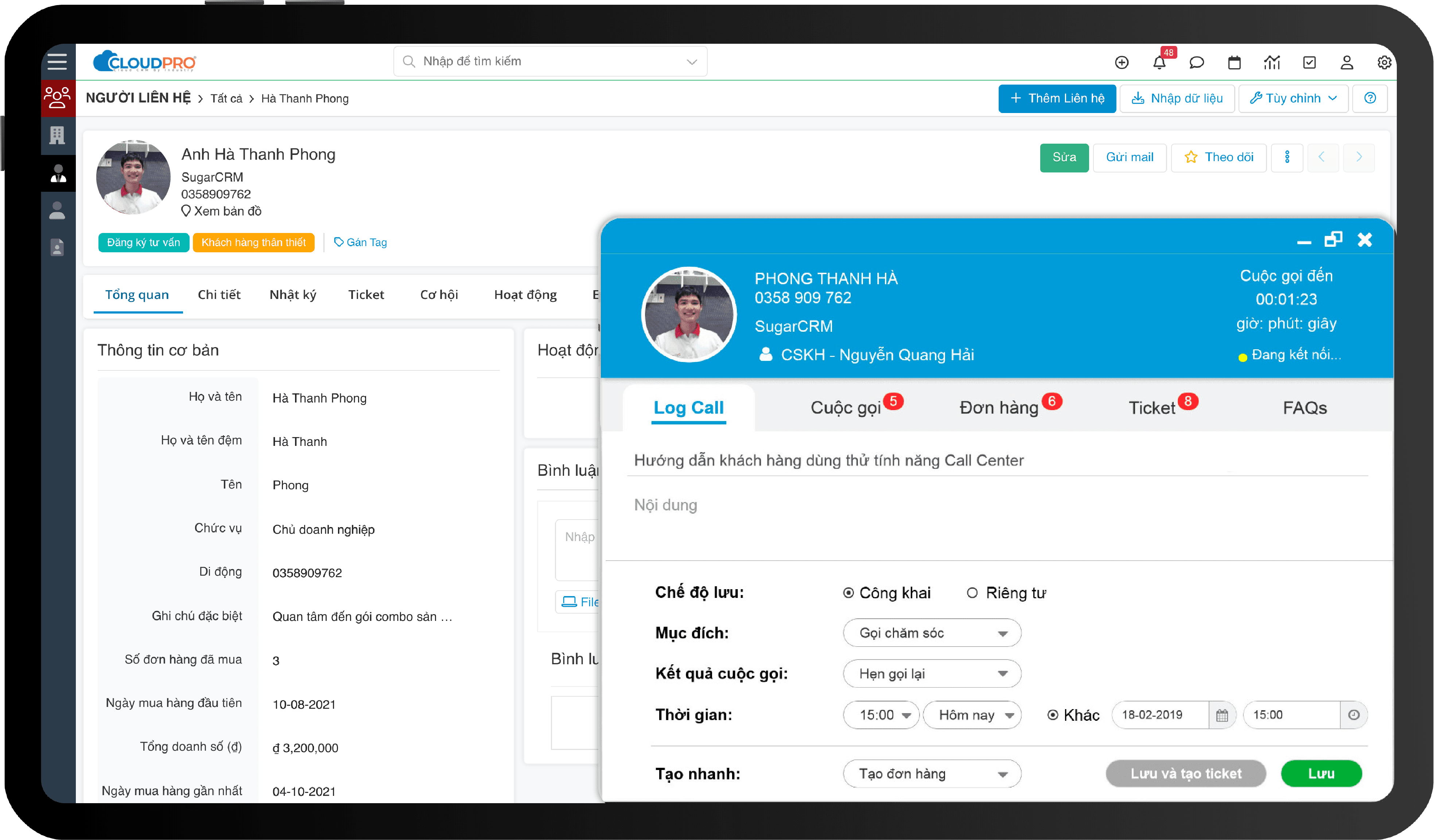Open the notifications bell icon

tap(1159, 62)
